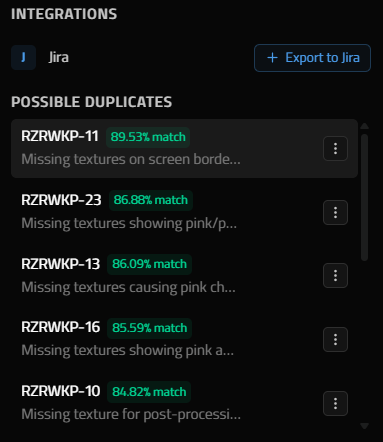Select the RZRWKP-13 duplicate entry
Viewport: 383px width, 442px height.
coord(184,276)
